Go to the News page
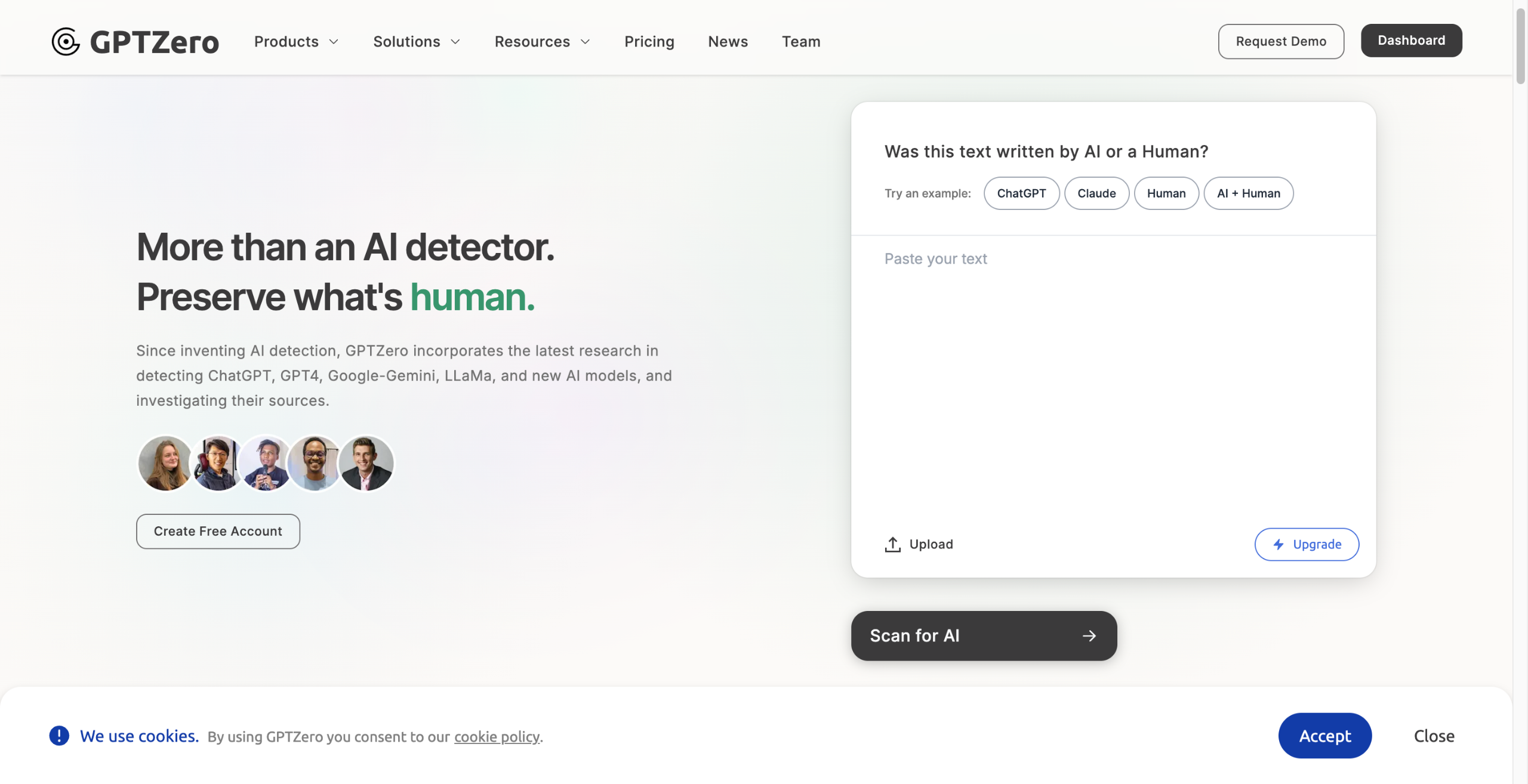The width and height of the screenshot is (1528, 784). [x=728, y=42]
